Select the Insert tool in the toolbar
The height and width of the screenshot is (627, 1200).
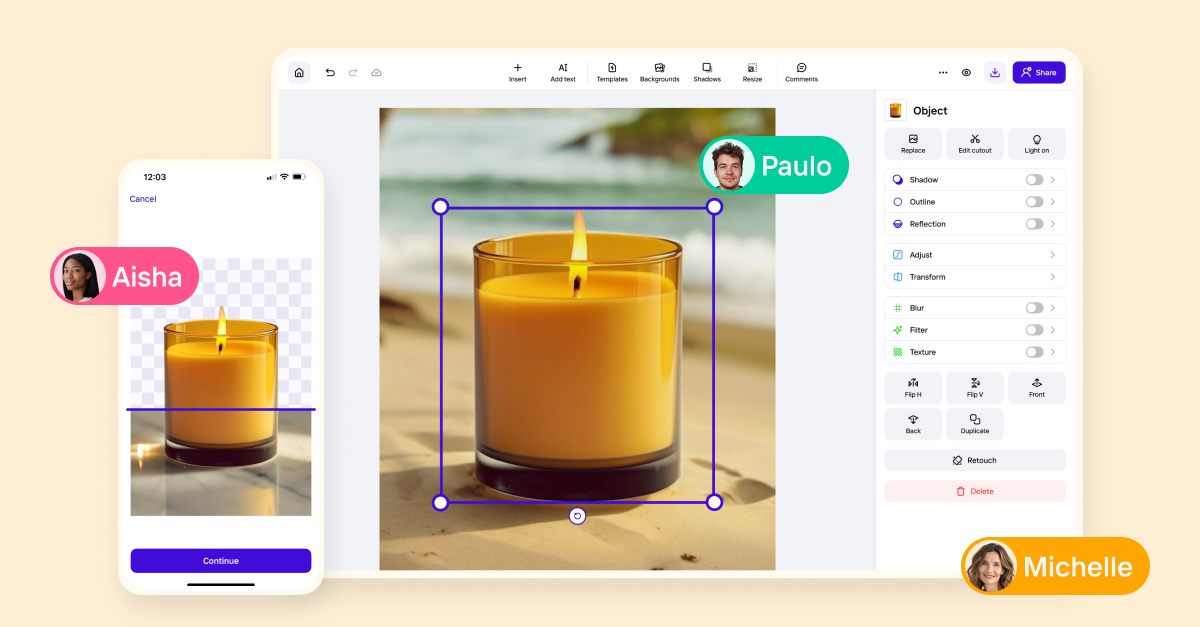(517, 71)
